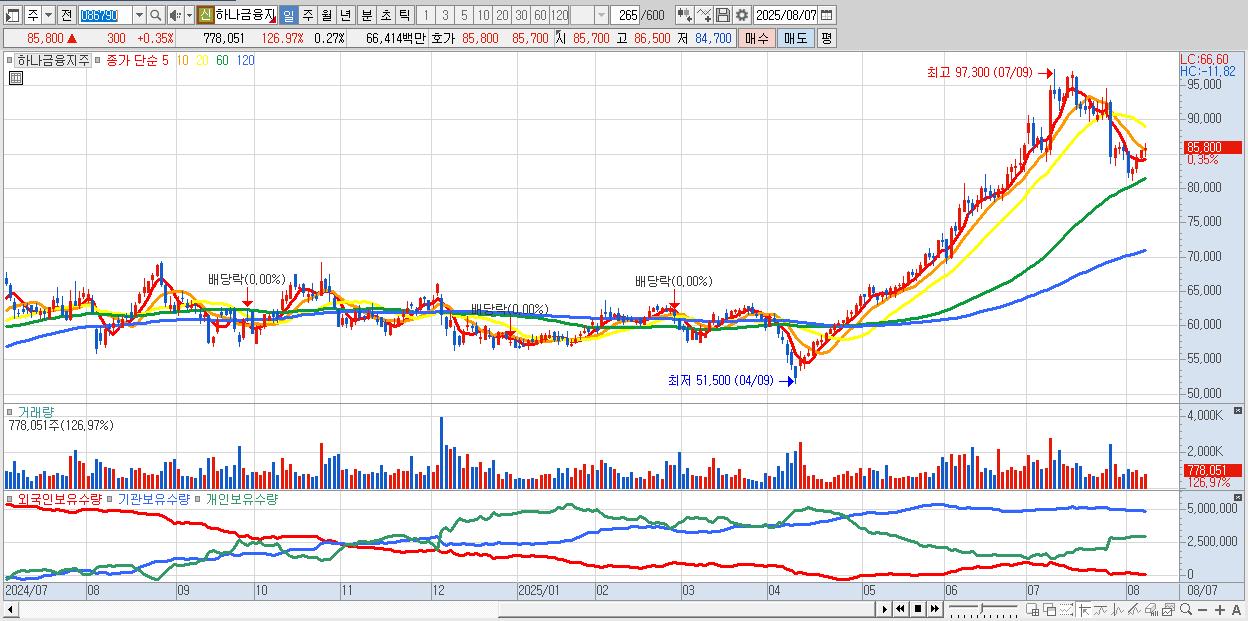The image size is (1248, 621).
Task: Click the magnifier stock search icon
Action: (x=155, y=15)
